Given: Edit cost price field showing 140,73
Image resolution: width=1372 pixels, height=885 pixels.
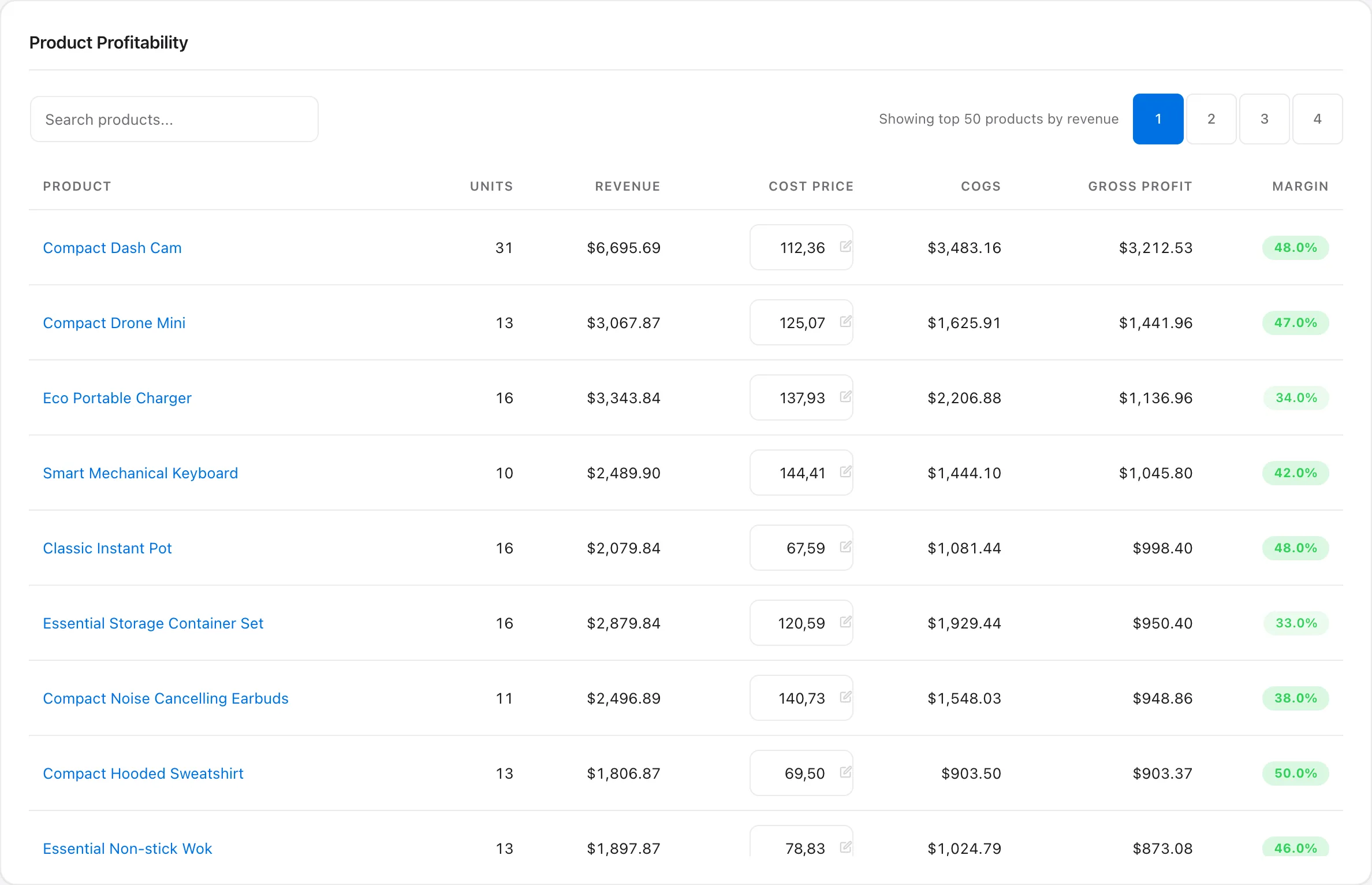Looking at the screenshot, I should pos(801,698).
